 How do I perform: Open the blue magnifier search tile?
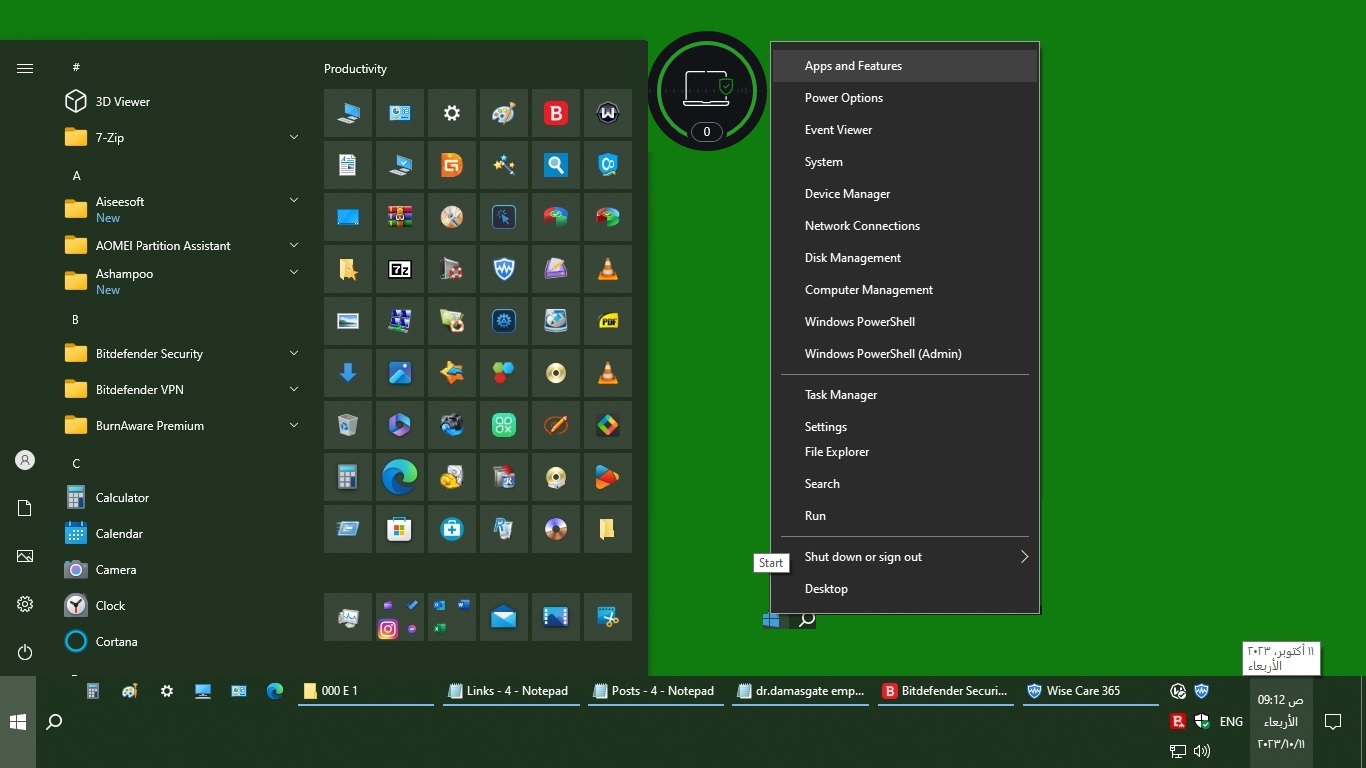[556, 165]
